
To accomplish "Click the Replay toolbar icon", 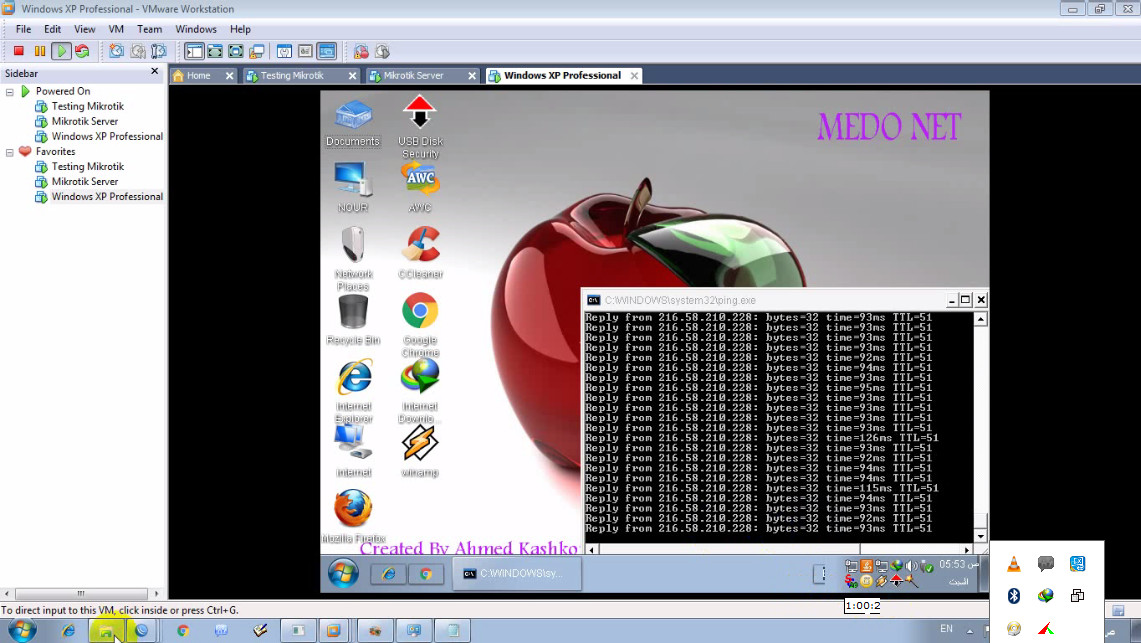I will pyautogui.click(x=382, y=51).
